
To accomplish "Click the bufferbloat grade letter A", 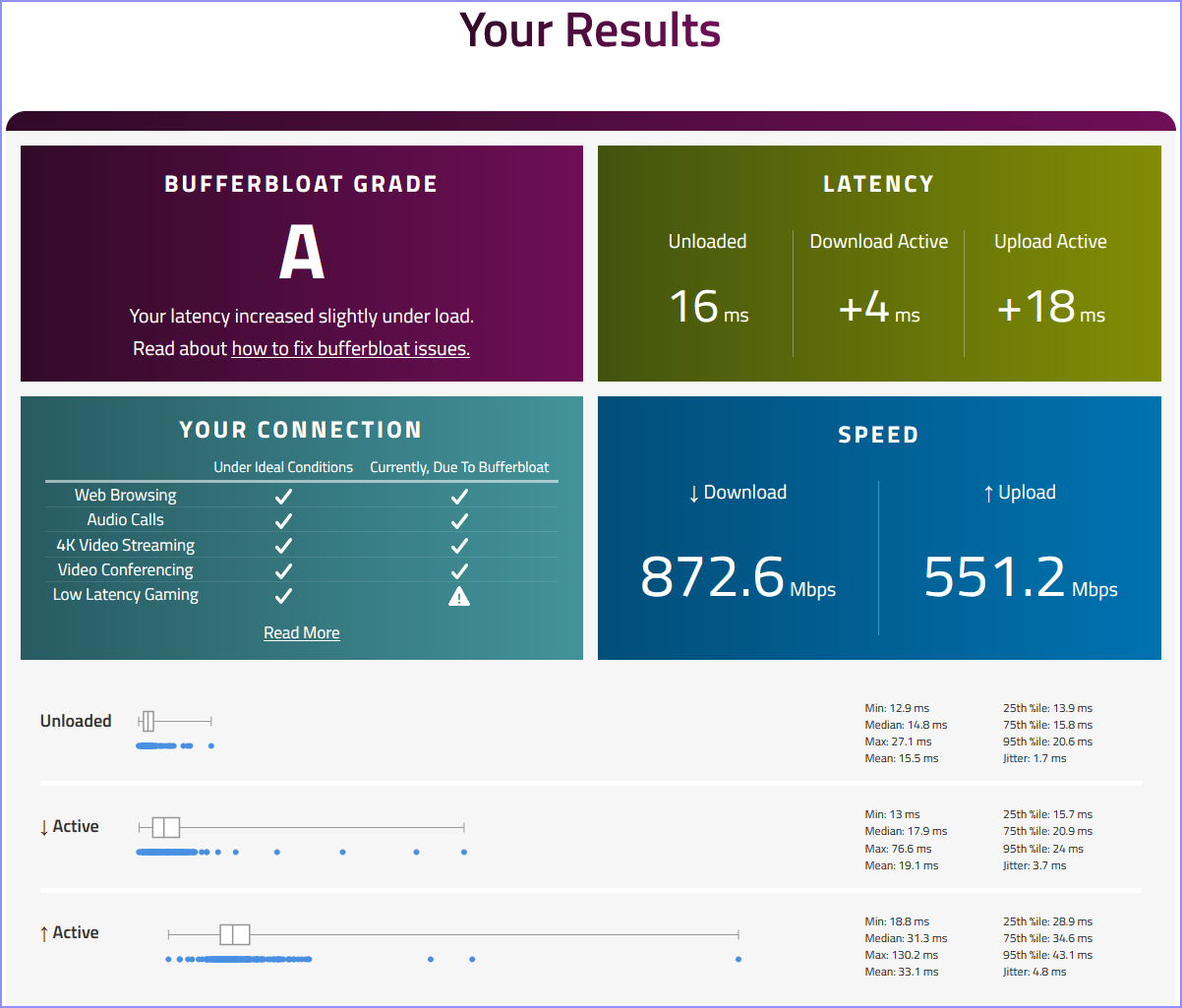I will coord(302,253).
